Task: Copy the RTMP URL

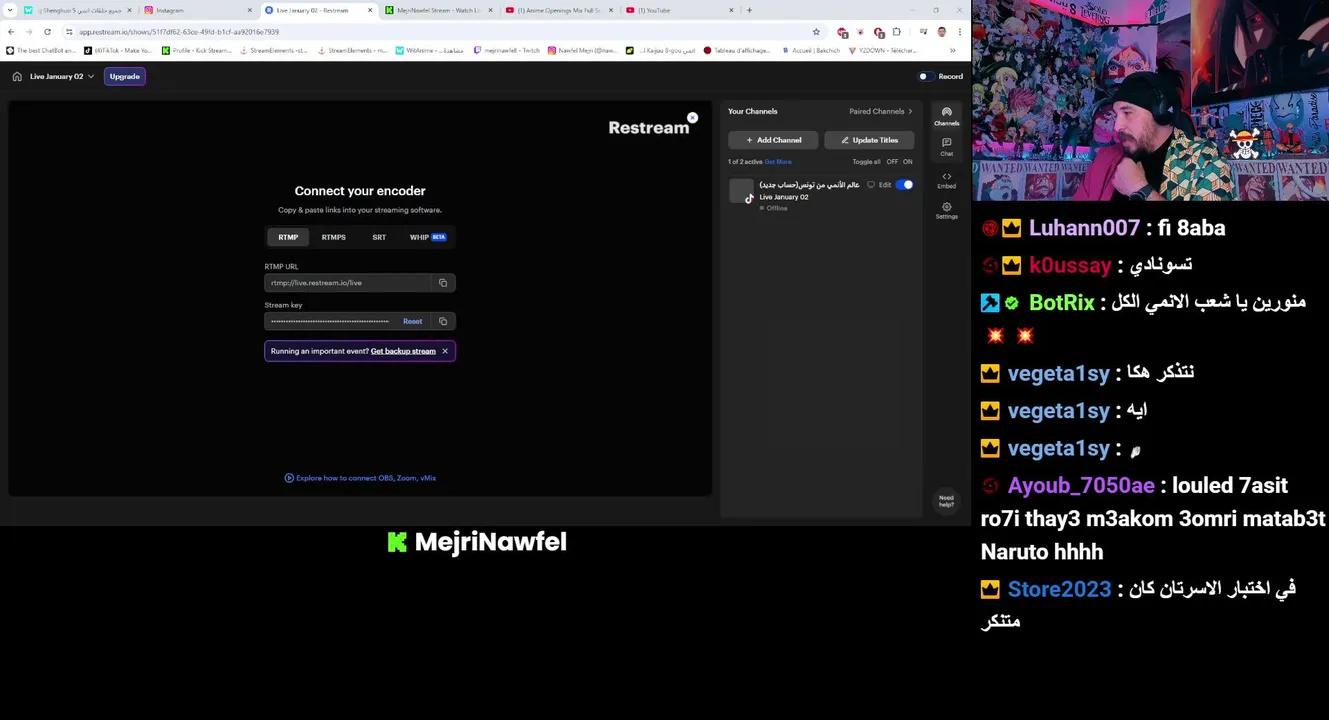Action: [443, 283]
